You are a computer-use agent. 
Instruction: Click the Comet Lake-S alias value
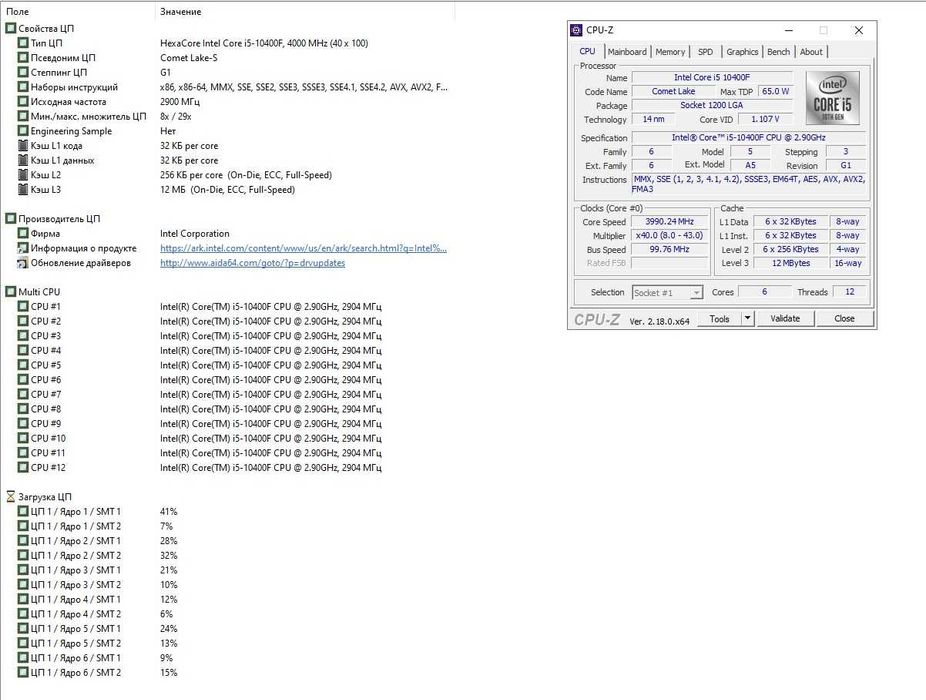[189, 57]
